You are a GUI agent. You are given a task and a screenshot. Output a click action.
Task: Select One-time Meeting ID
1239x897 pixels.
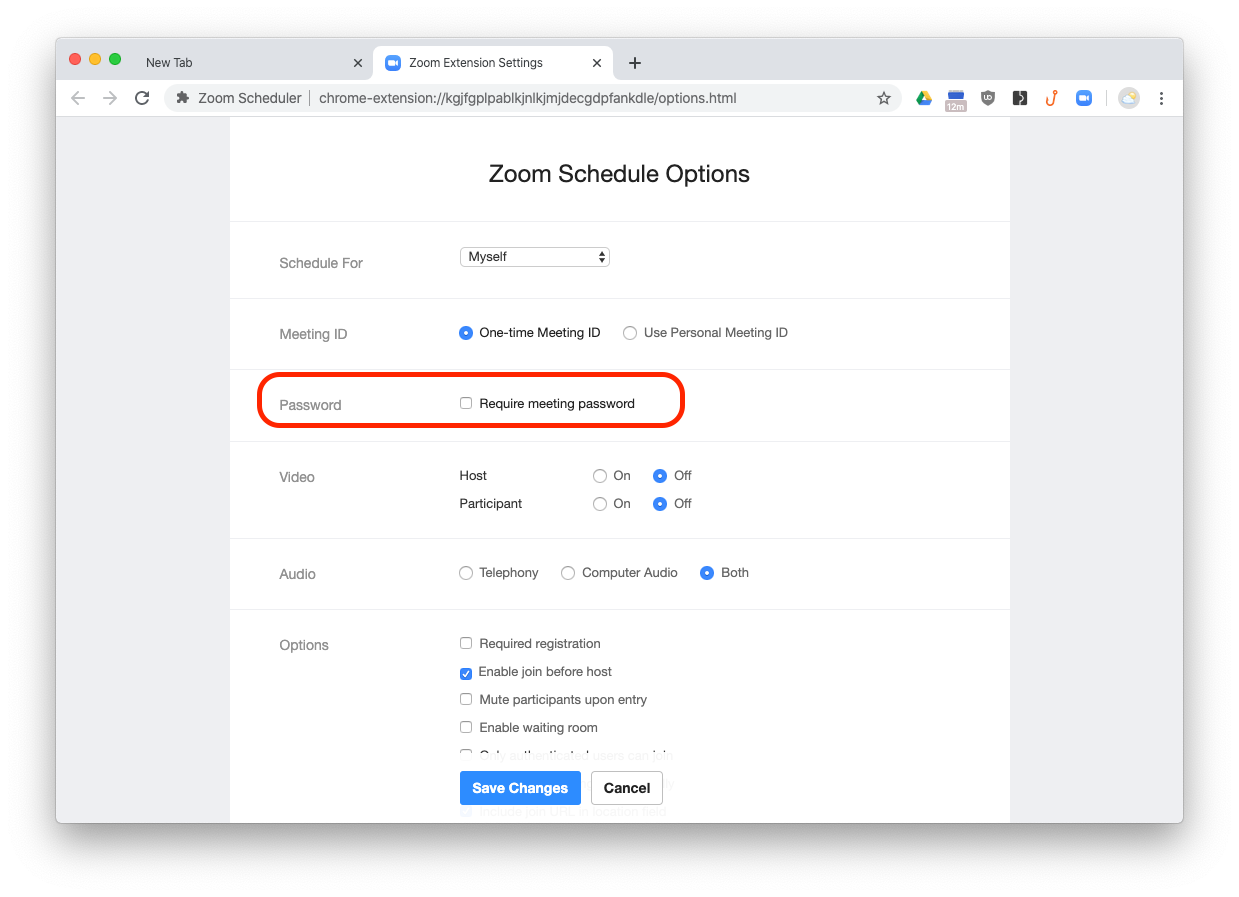coord(466,333)
